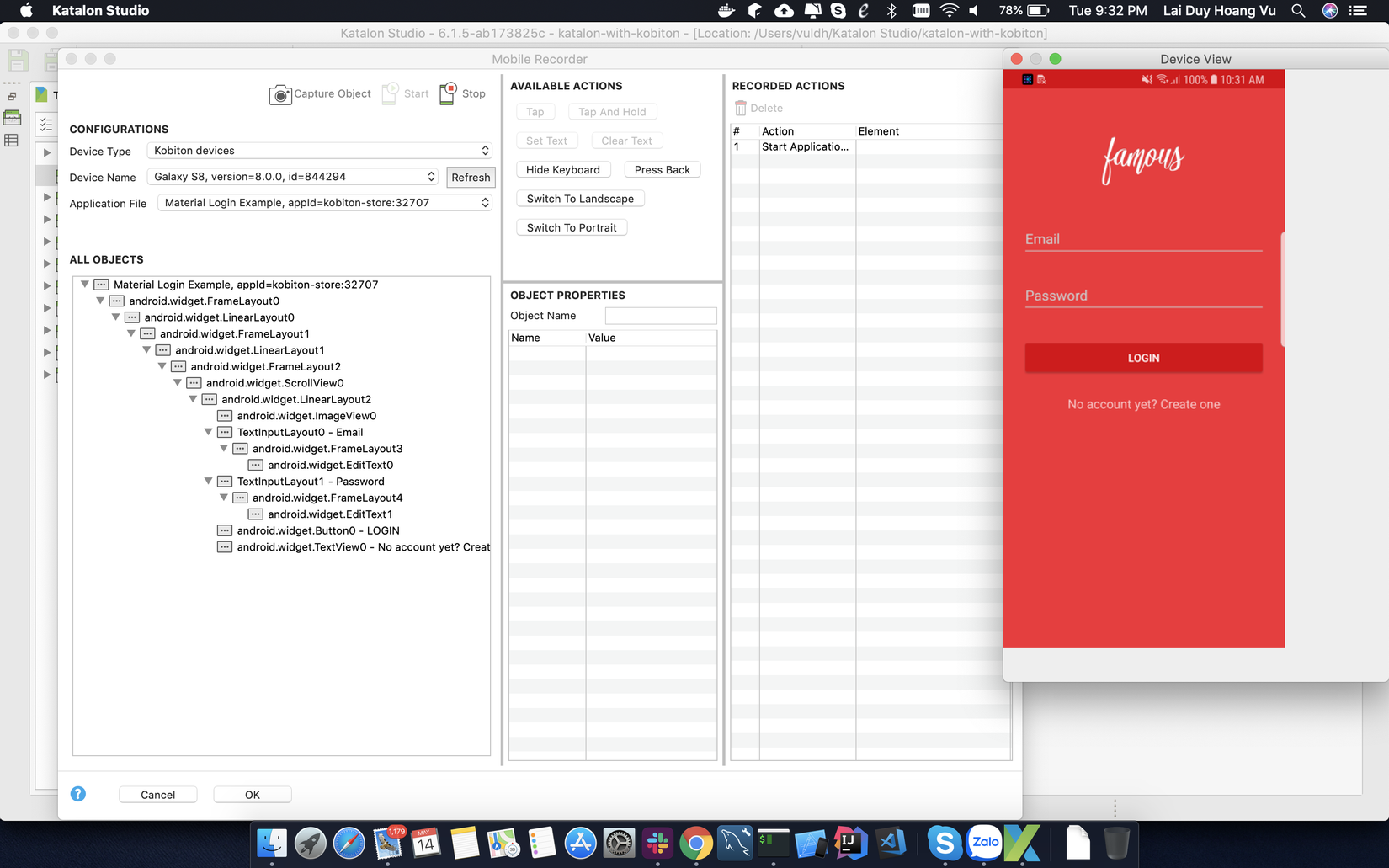Click the Wi-Fi icon in menu bar
The height and width of the screenshot is (868, 1389).
coord(949,10)
